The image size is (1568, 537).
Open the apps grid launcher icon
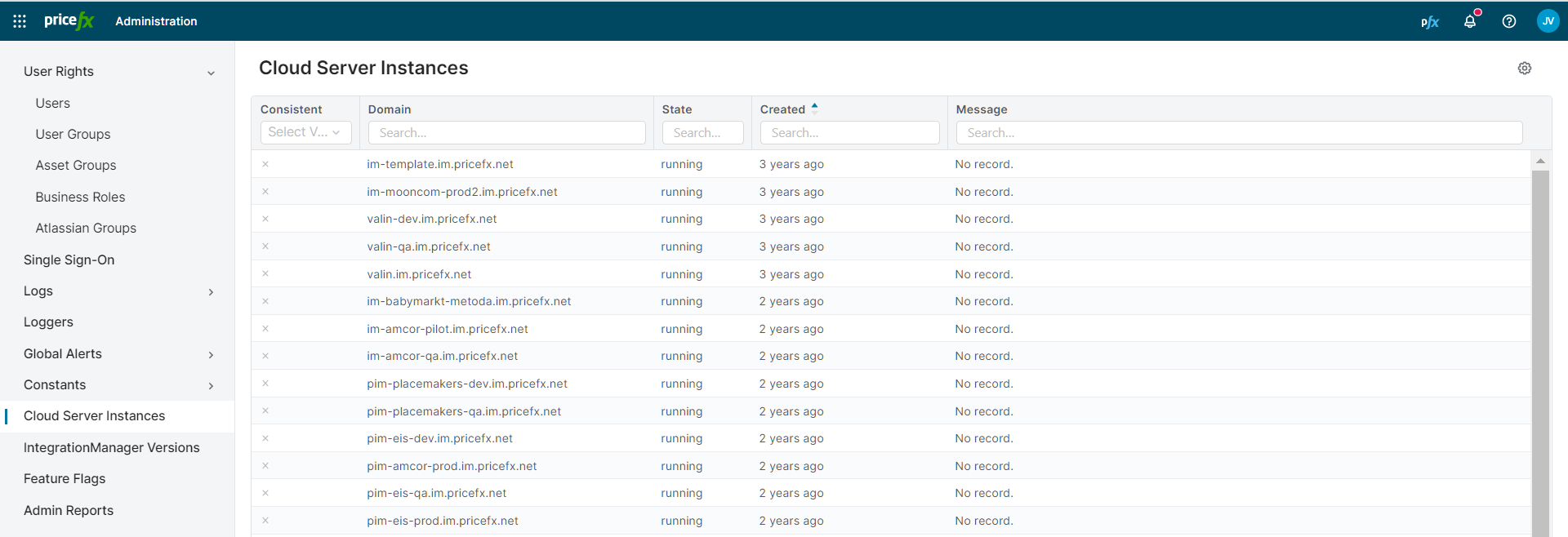pyautogui.click(x=20, y=21)
